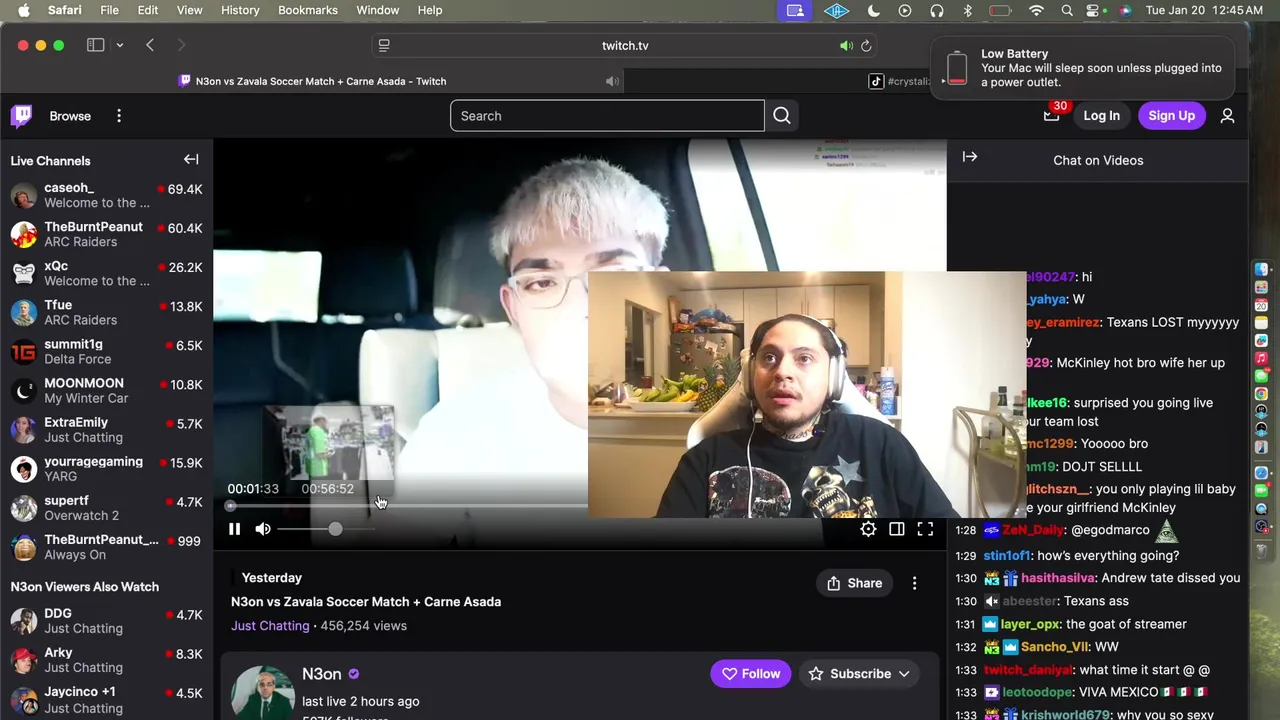The image size is (1280, 720).
Task: Follow the N3on channel
Action: click(751, 674)
